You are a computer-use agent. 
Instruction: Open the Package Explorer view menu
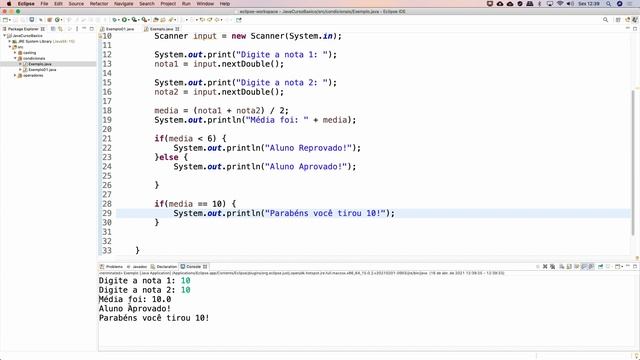click(x=77, y=29)
